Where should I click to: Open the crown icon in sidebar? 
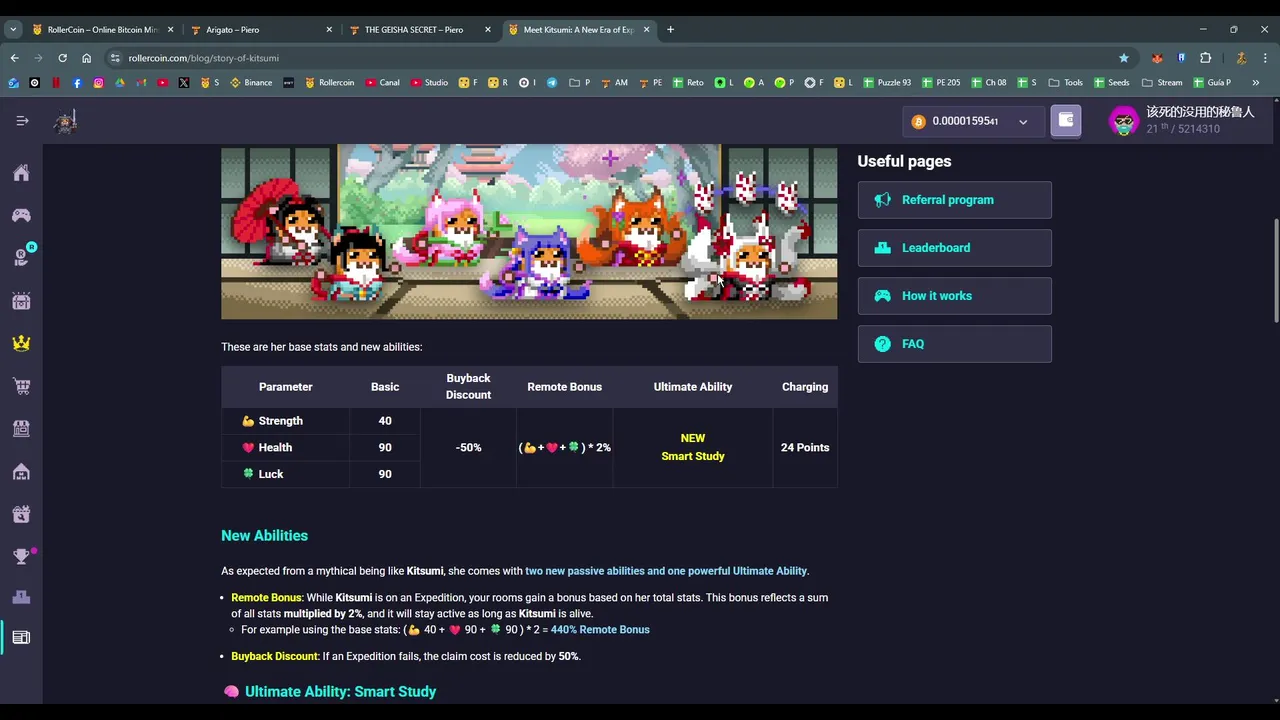pos(21,343)
